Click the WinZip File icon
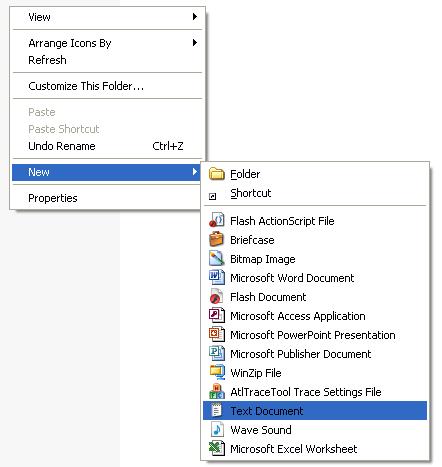Viewport: 442px width, 467px height. [x=217, y=372]
